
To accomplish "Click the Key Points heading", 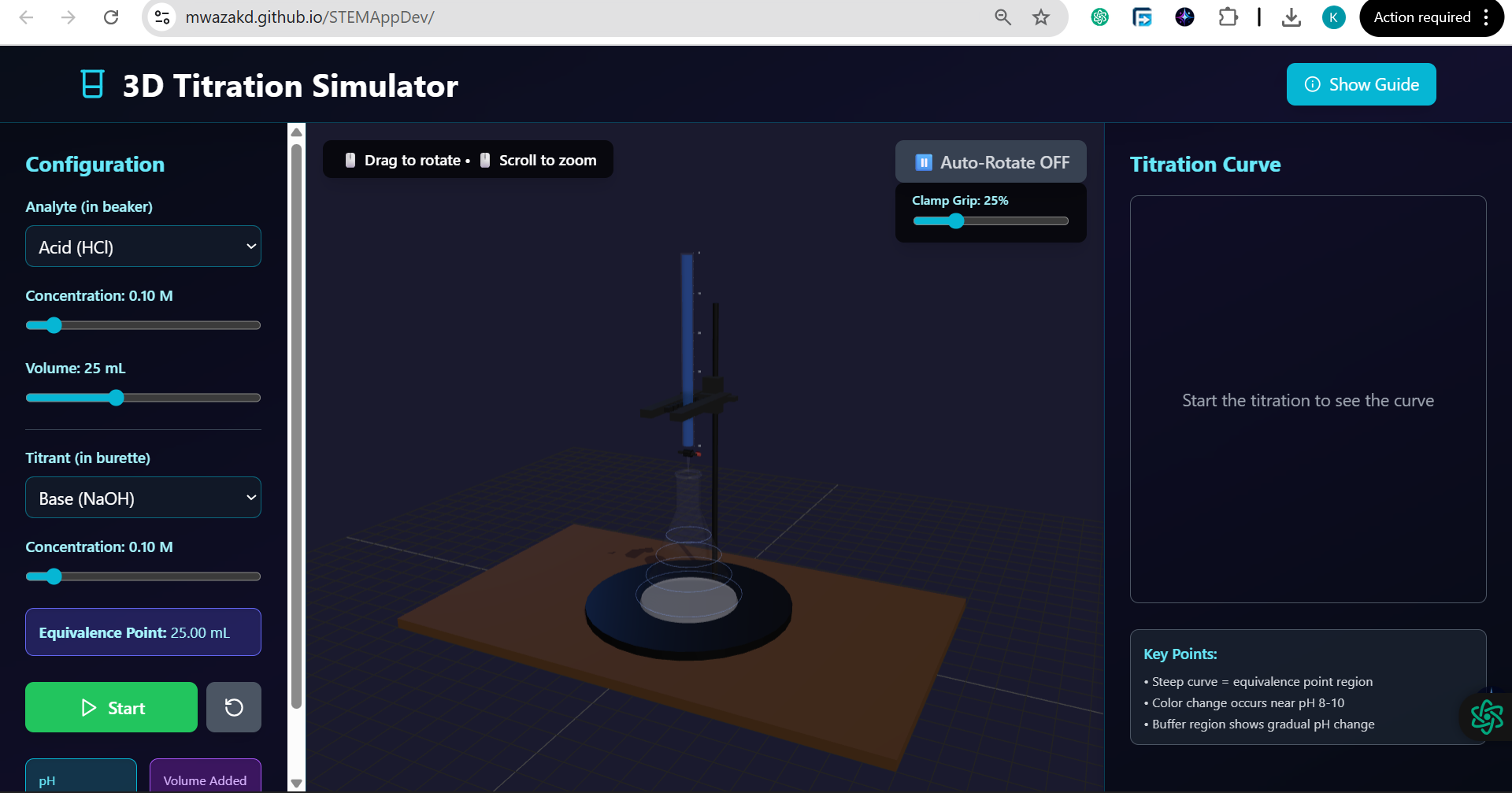I will [1180, 654].
